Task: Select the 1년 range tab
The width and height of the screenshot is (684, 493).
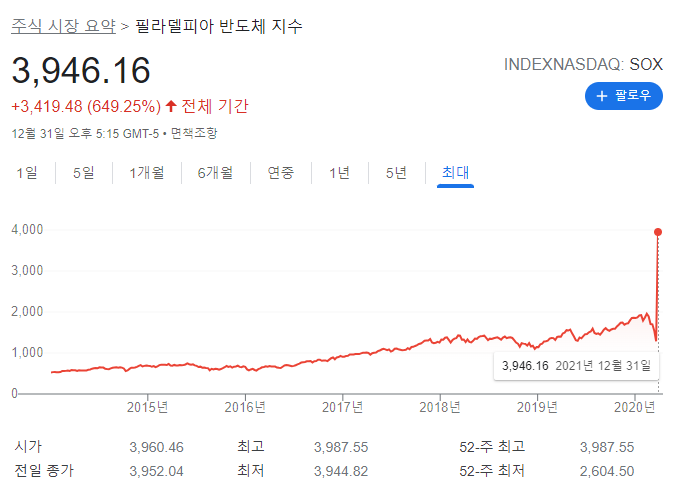Action: coord(340,173)
